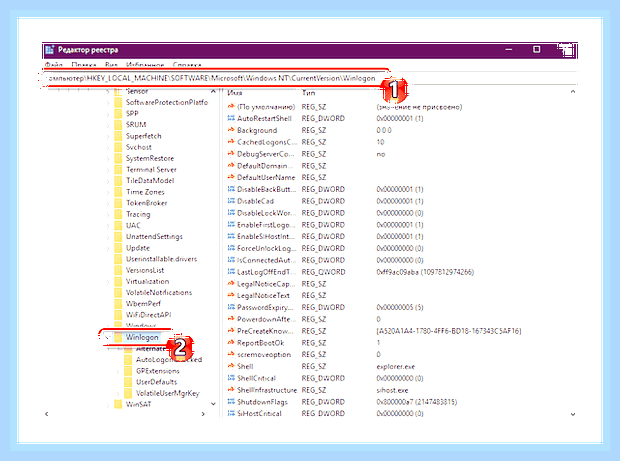
Task: Select the Userinstallable.drivers tree item
Action: (x=161, y=259)
